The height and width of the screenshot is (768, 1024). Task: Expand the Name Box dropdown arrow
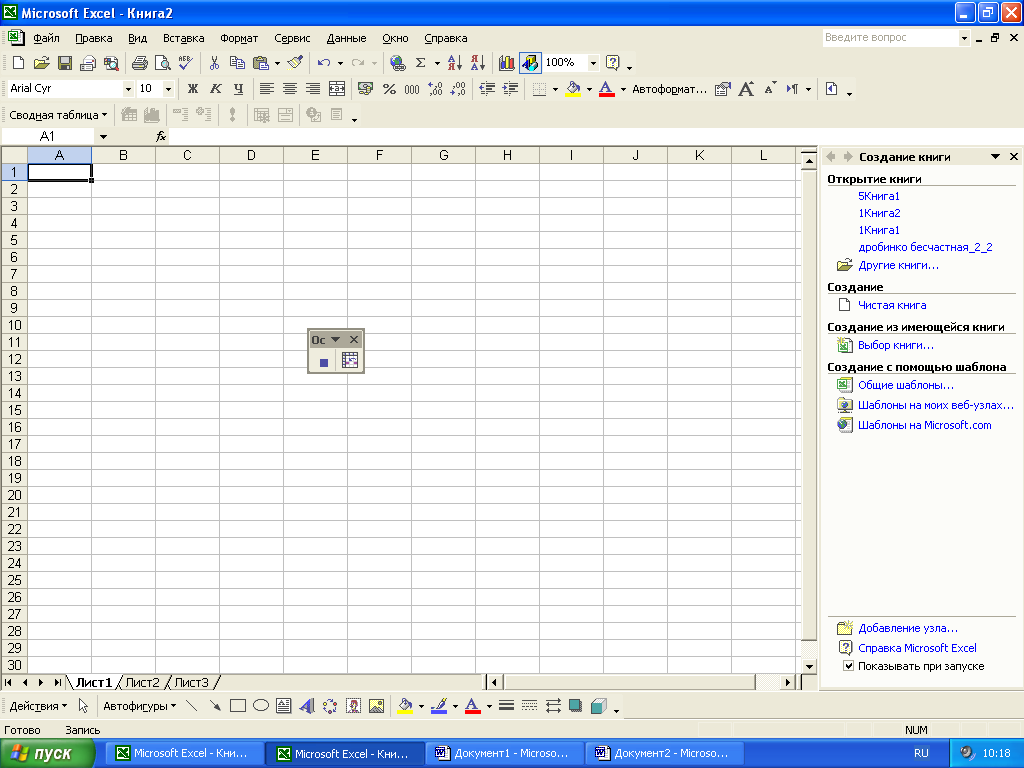point(103,136)
